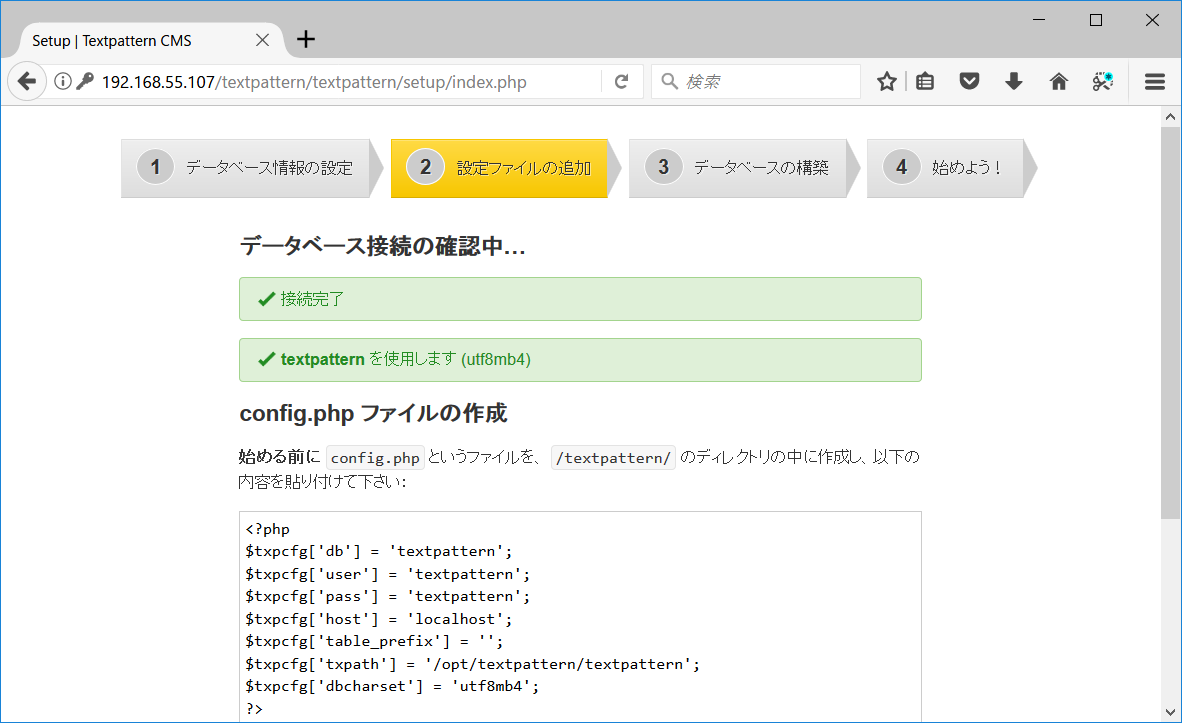Go back using the back arrow
The image size is (1182, 723).
coord(27,81)
